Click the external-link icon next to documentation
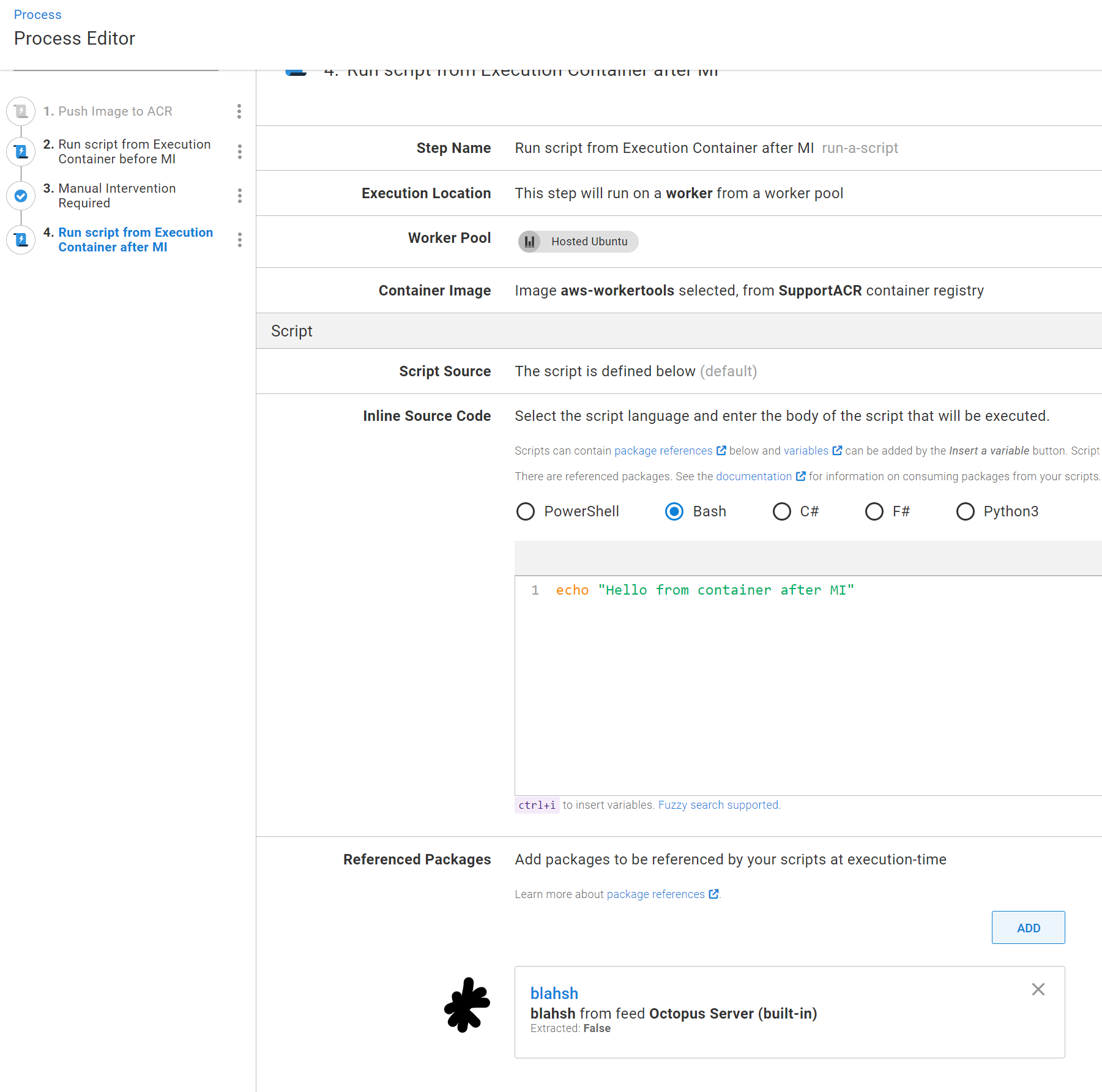The image size is (1102, 1092). [x=800, y=476]
